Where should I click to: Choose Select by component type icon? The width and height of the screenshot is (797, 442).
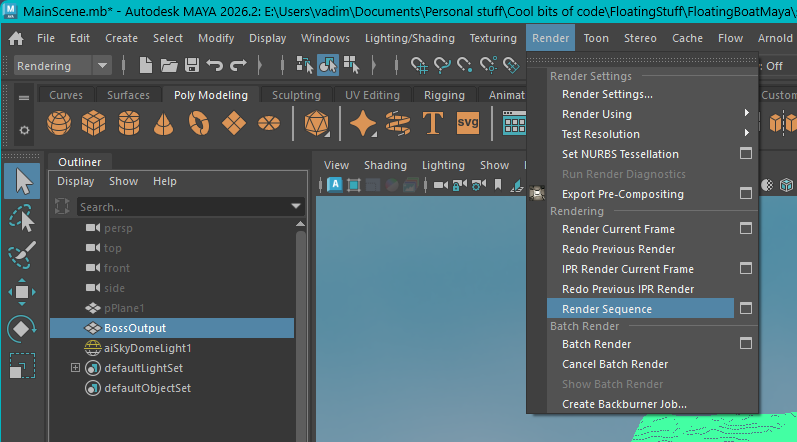coord(351,66)
